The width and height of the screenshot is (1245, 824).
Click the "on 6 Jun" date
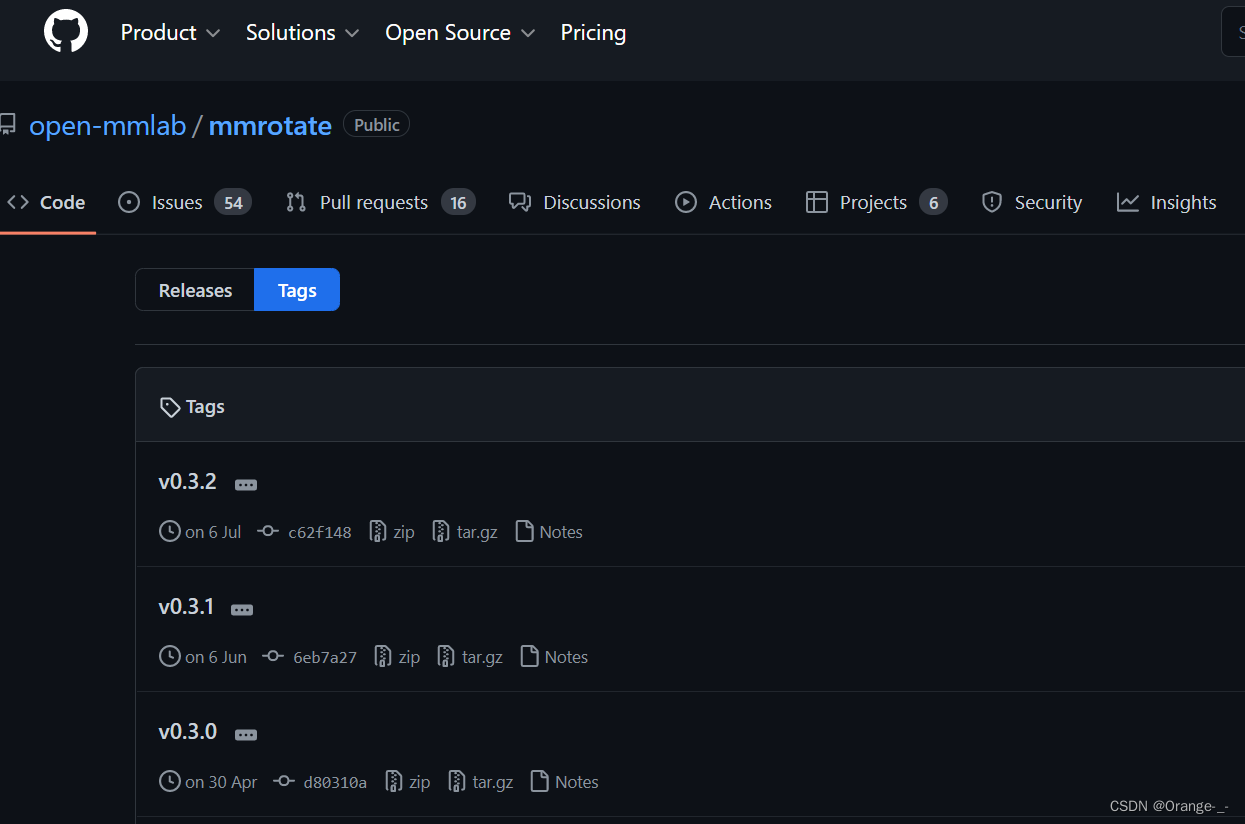(x=216, y=657)
